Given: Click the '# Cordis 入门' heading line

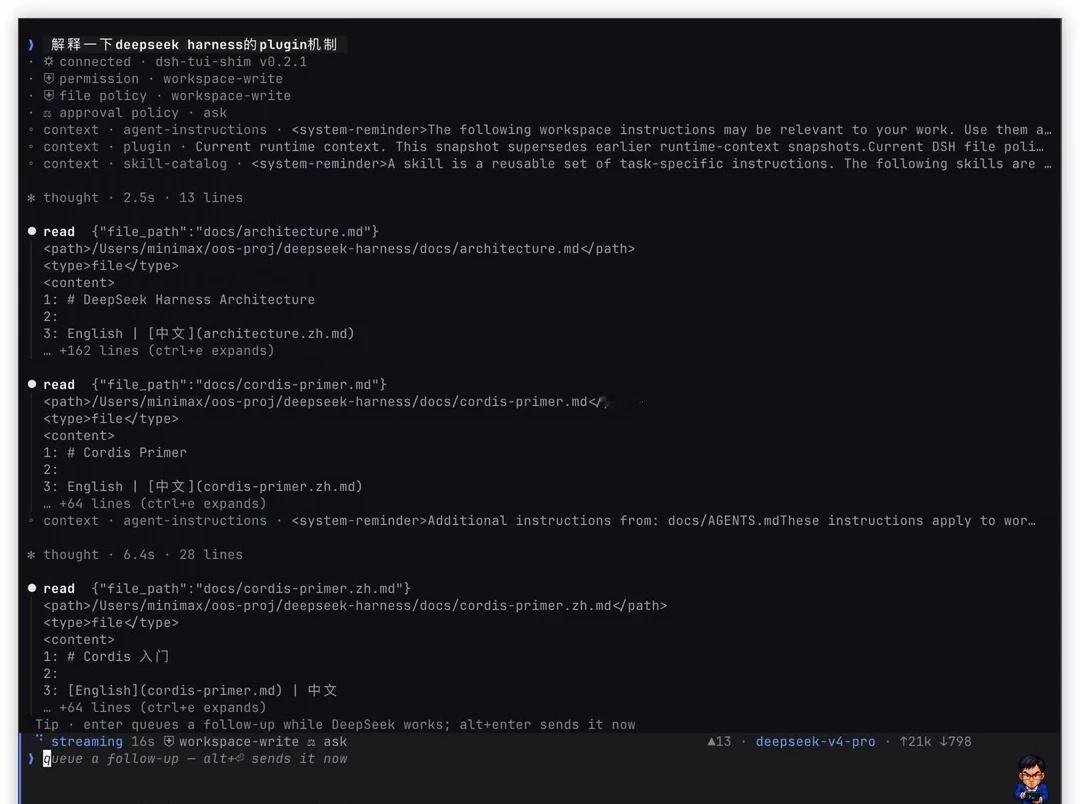Looking at the screenshot, I should (106, 657).
